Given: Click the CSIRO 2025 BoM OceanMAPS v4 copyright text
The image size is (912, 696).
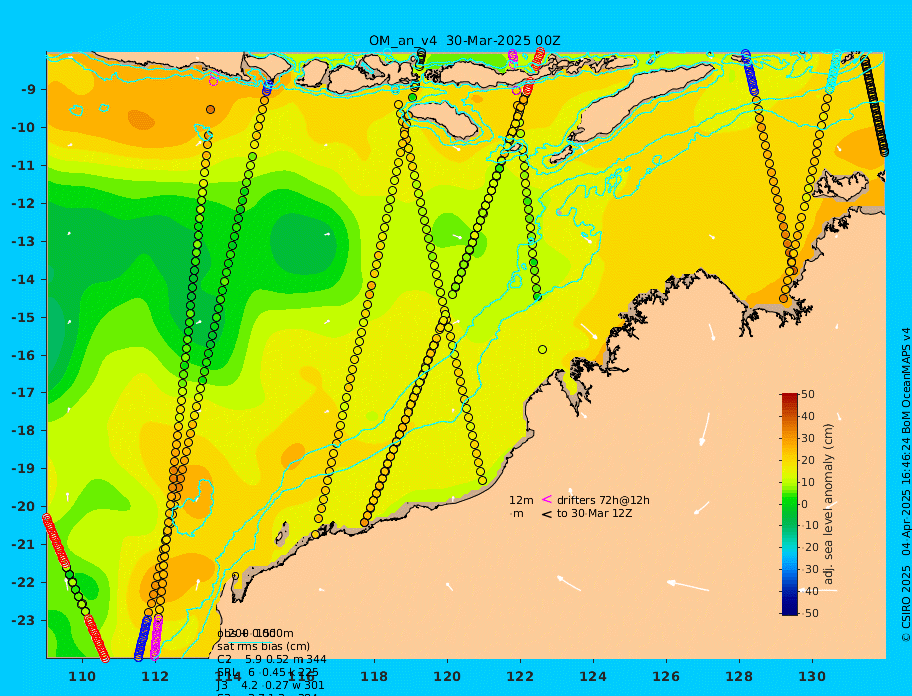Looking at the screenshot, I should 906,485.
